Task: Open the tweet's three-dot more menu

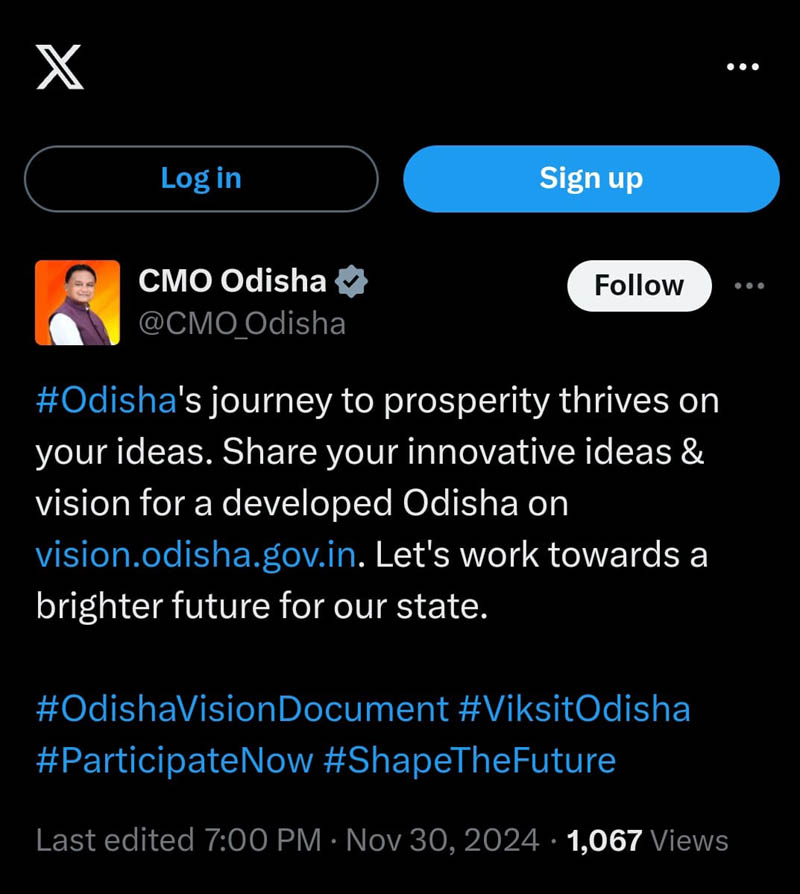Action: click(x=749, y=286)
